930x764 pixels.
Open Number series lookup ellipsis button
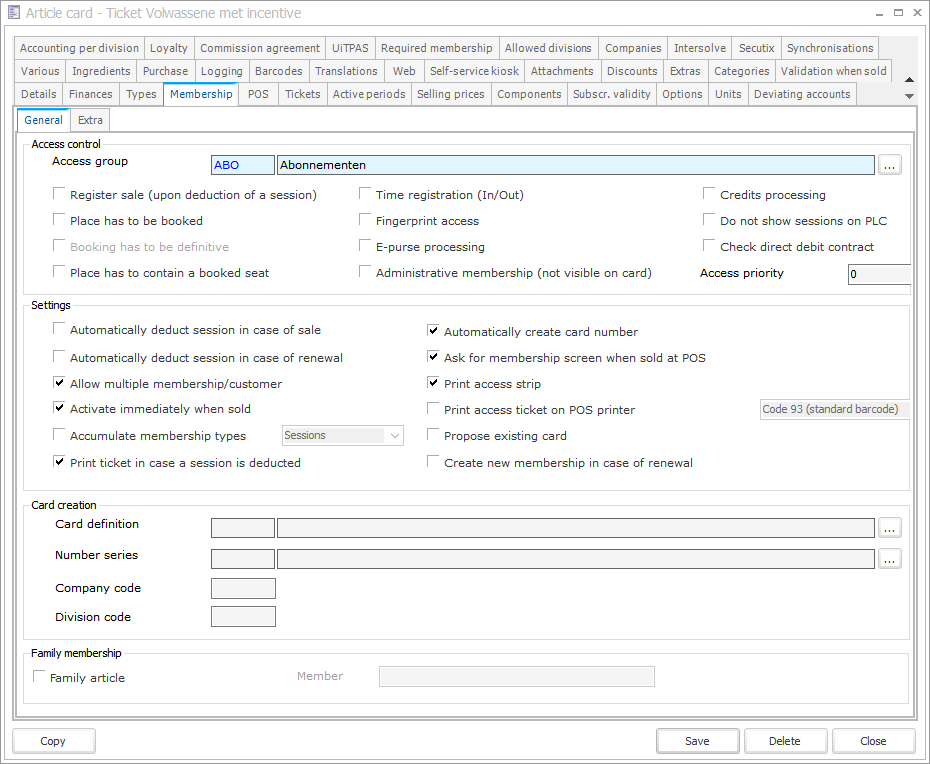pyautogui.click(x=890, y=559)
